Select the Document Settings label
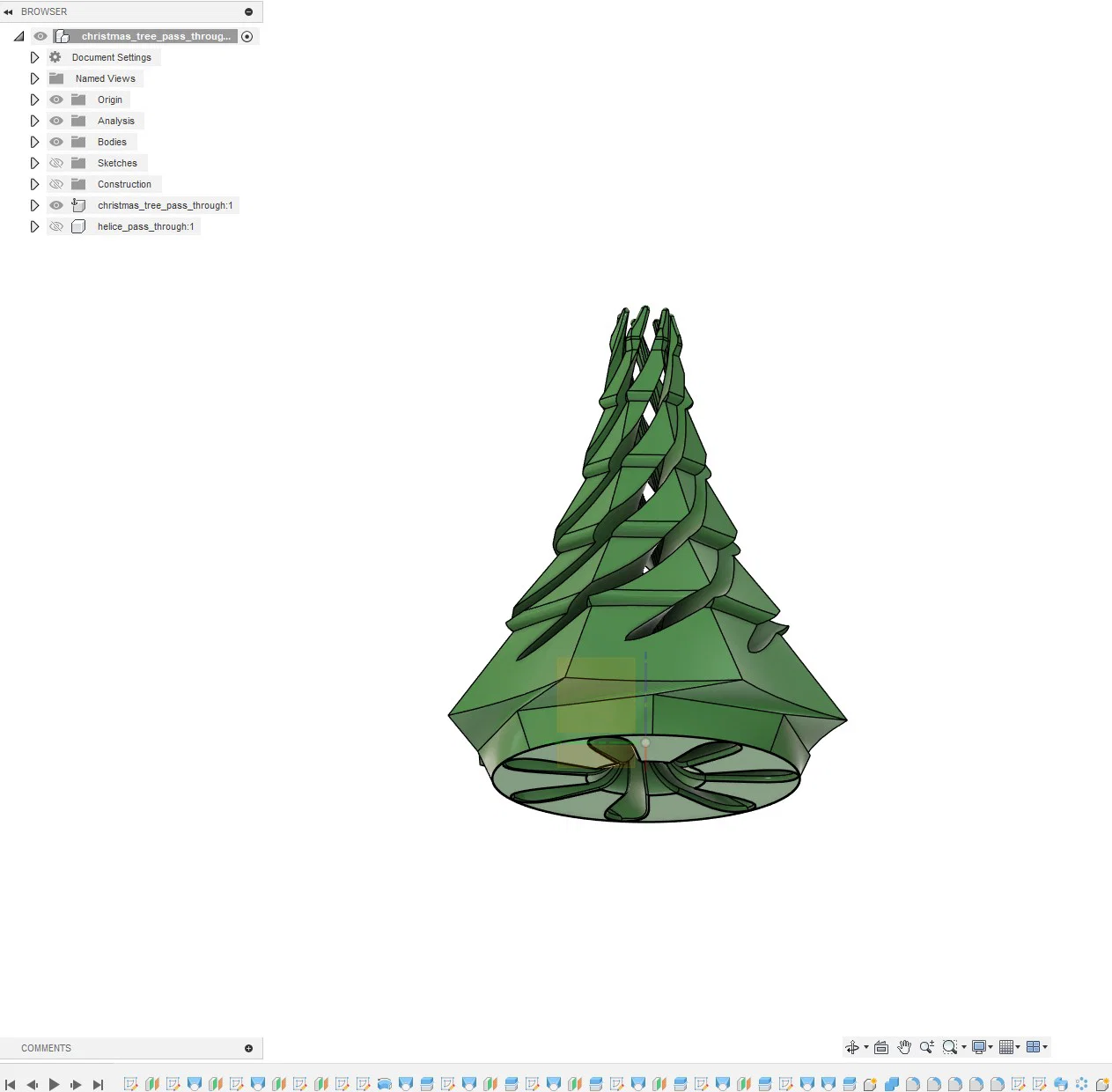 tap(112, 57)
